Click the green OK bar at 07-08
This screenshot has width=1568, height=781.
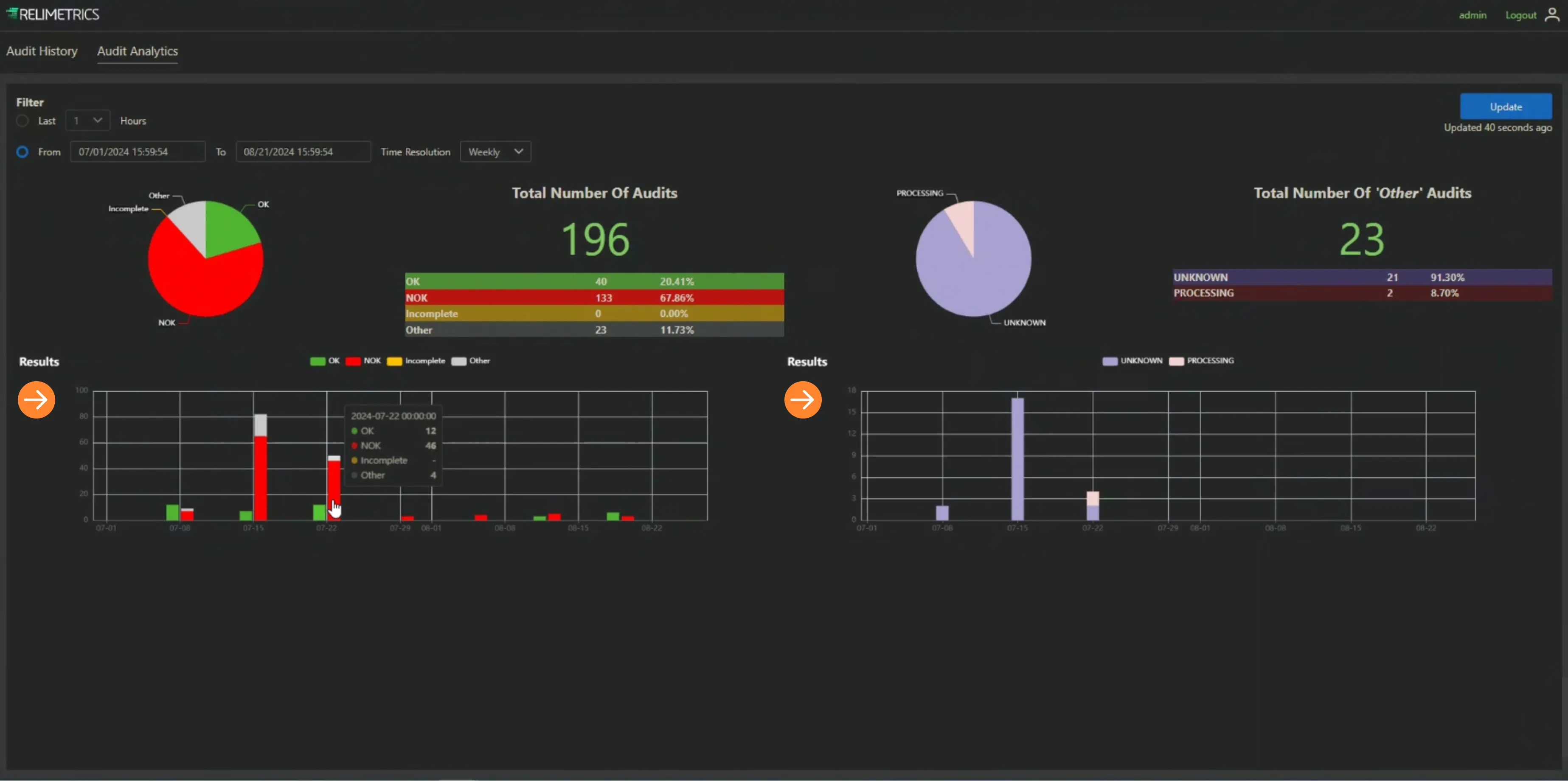pyautogui.click(x=173, y=512)
